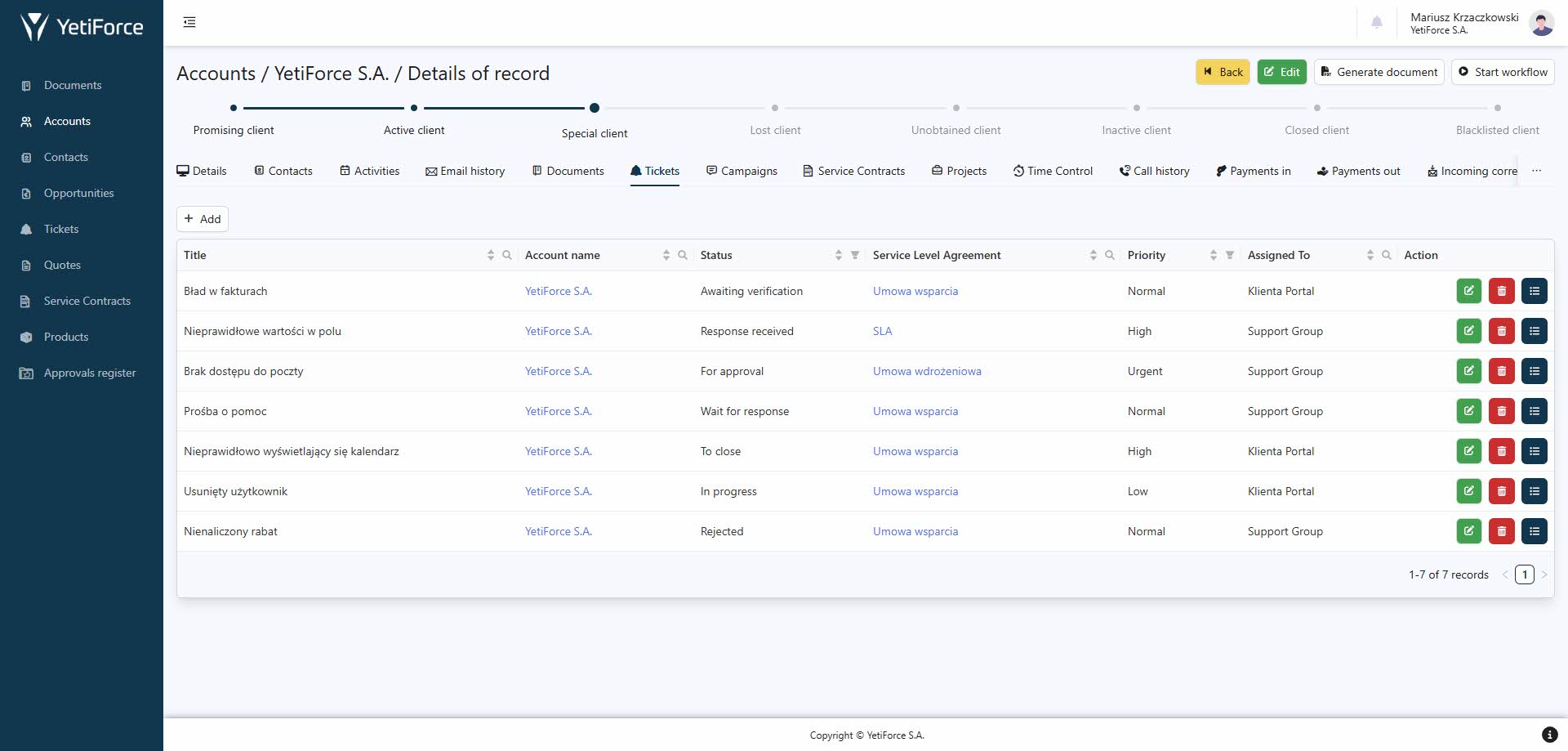This screenshot has width=1568, height=751.
Task: Open Opportunities in the sidebar
Action: click(x=78, y=193)
